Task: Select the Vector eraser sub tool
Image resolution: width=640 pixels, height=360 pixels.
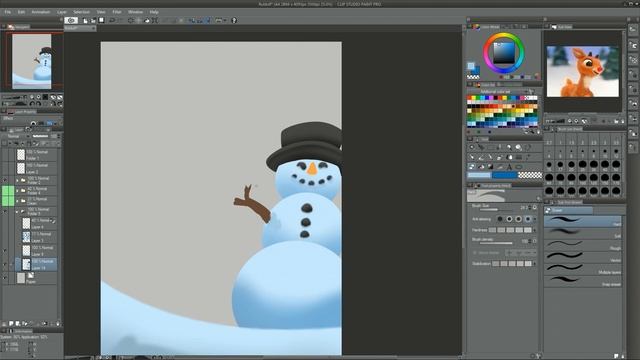Action: click(583, 257)
